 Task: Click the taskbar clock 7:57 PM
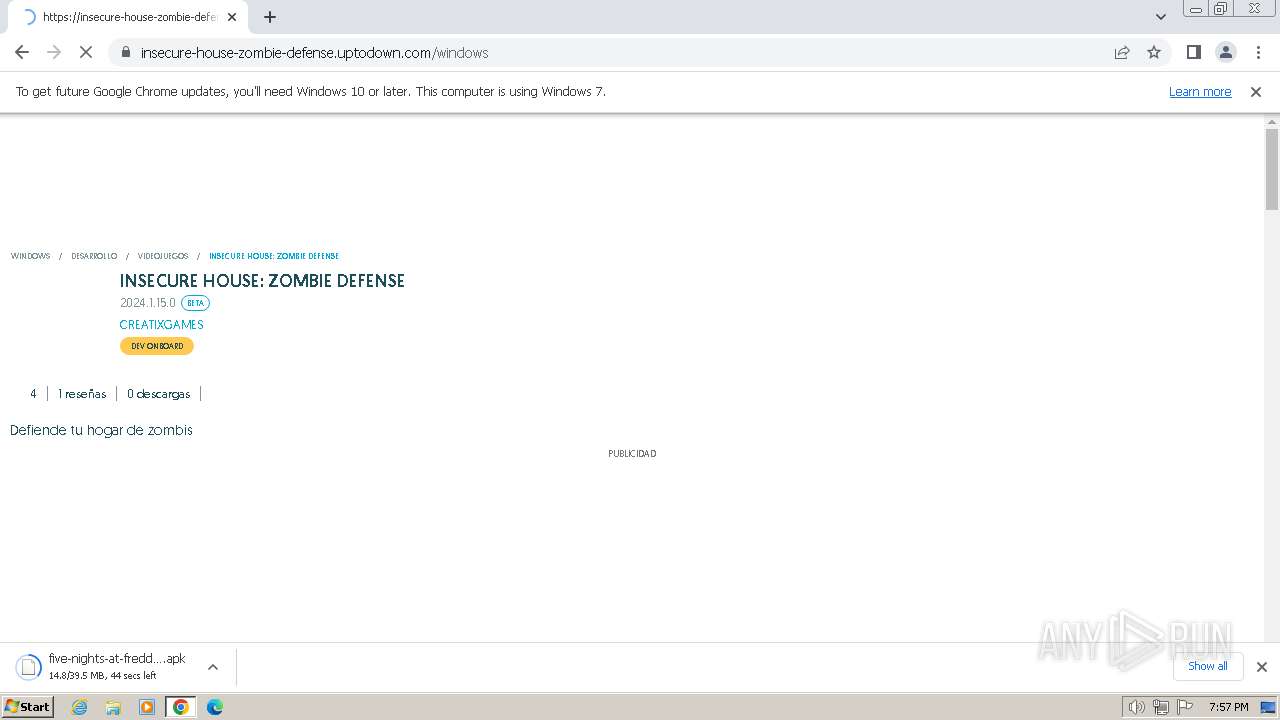pos(1228,707)
